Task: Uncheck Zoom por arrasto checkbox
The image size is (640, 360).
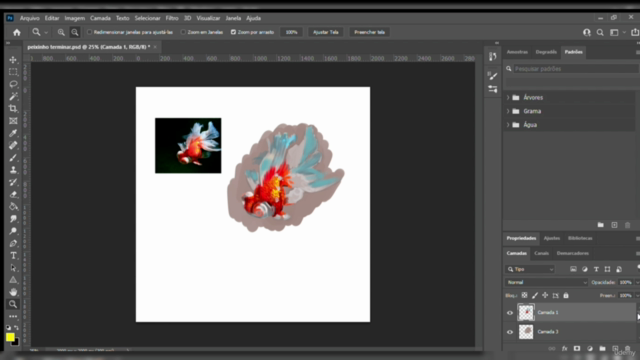Action: (x=233, y=32)
